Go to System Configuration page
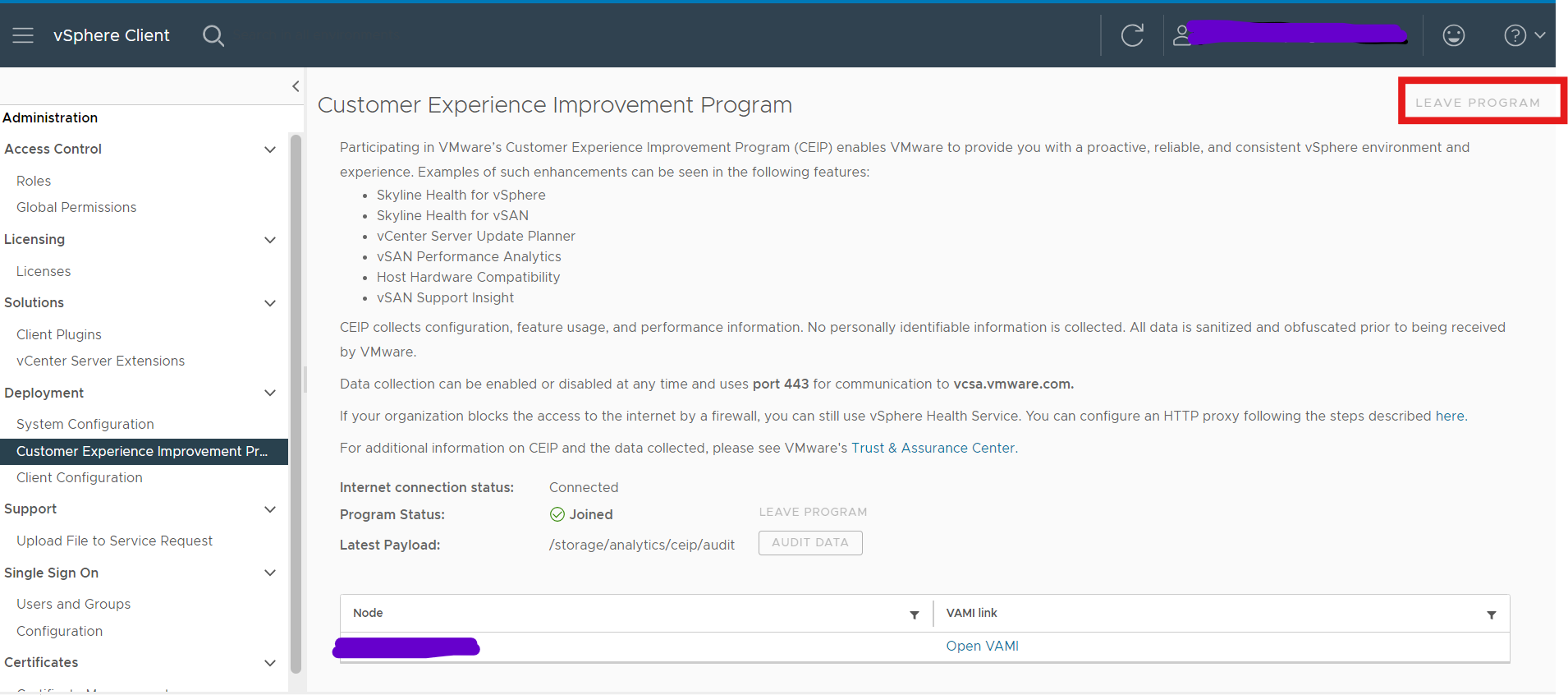The height and width of the screenshot is (695, 1568). point(85,424)
